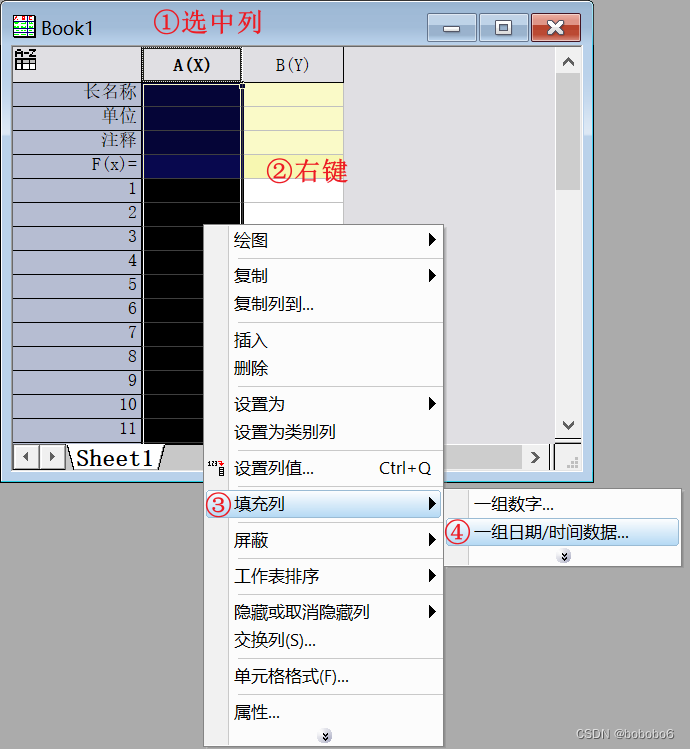This screenshot has width=690, height=749.
Task: Select the F(x)= row header
Action: (x=76, y=166)
